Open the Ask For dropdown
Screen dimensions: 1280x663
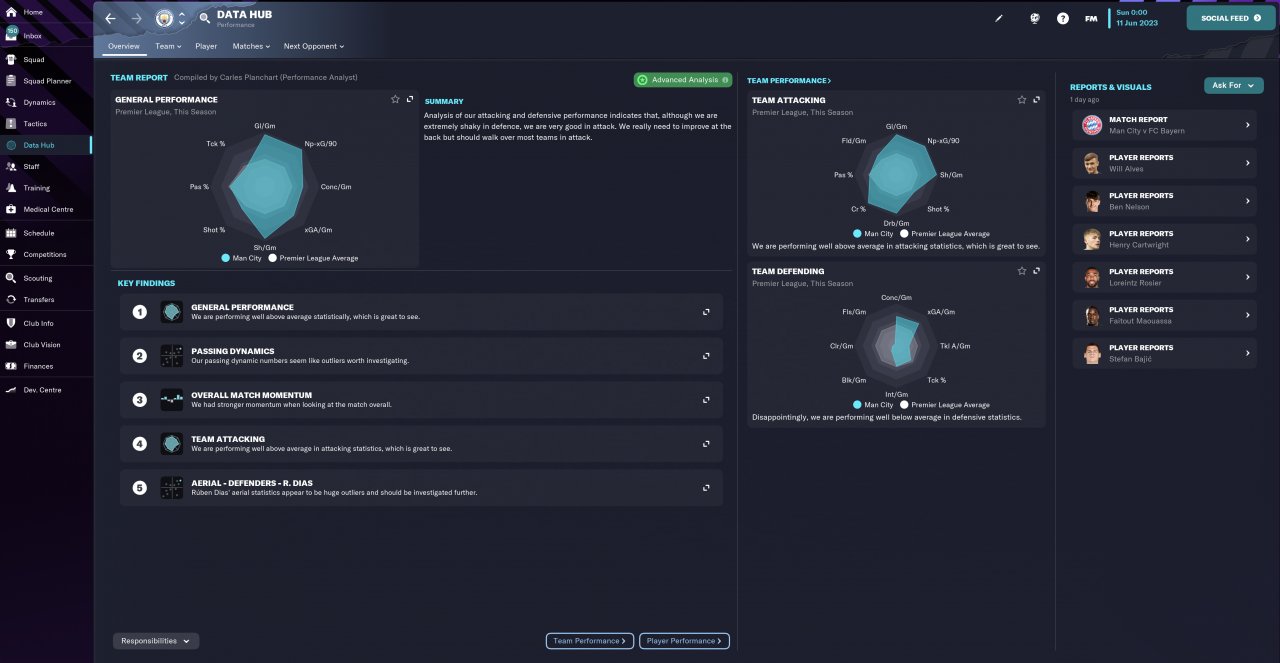(x=1233, y=86)
